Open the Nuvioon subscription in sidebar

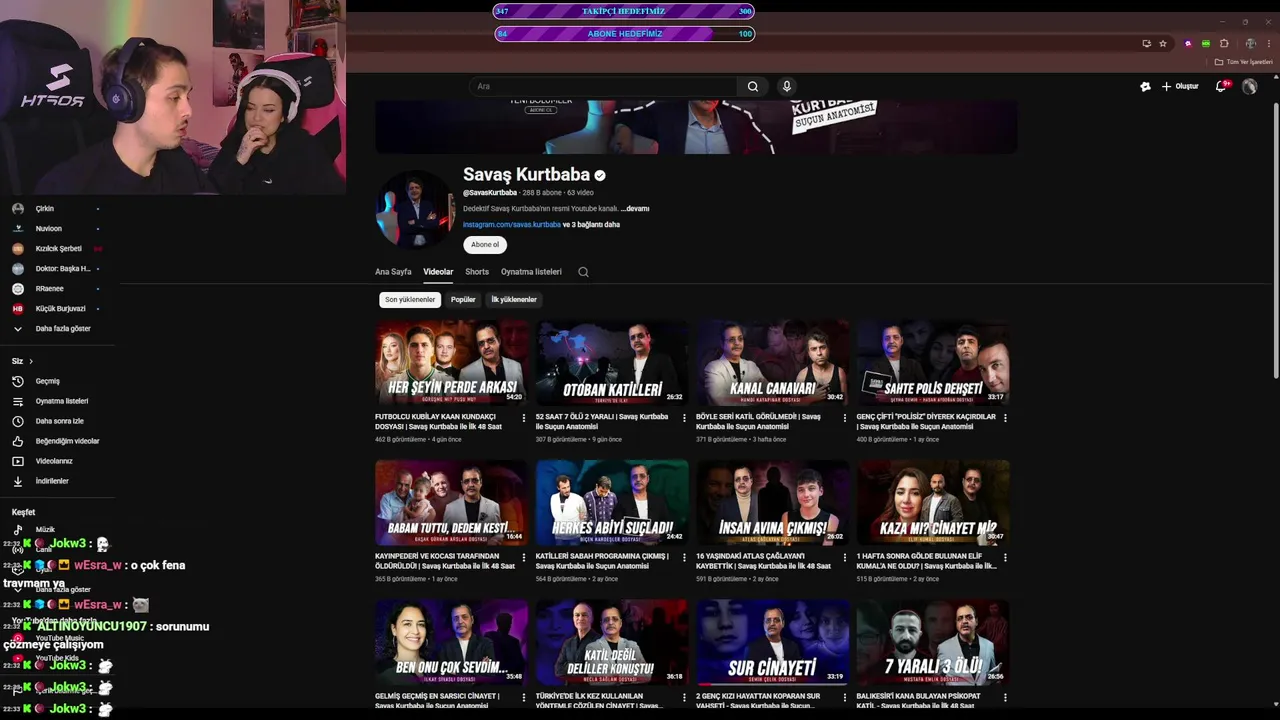[x=48, y=229]
